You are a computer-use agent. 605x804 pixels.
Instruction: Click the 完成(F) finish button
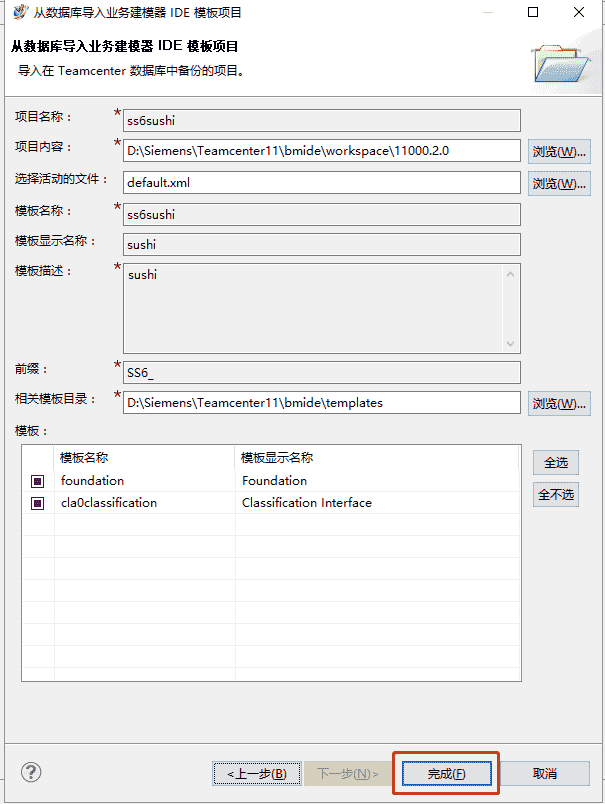point(447,773)
